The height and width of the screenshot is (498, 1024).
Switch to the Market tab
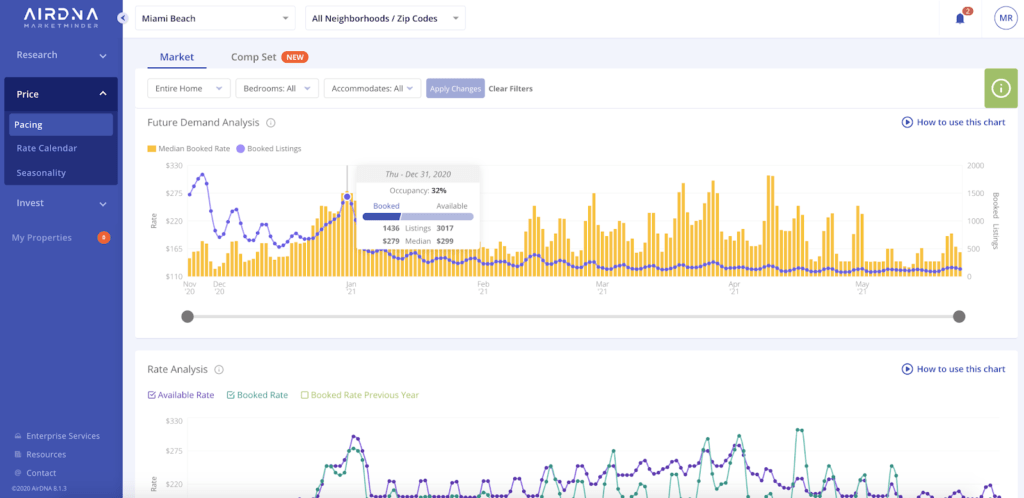(177, 57)
